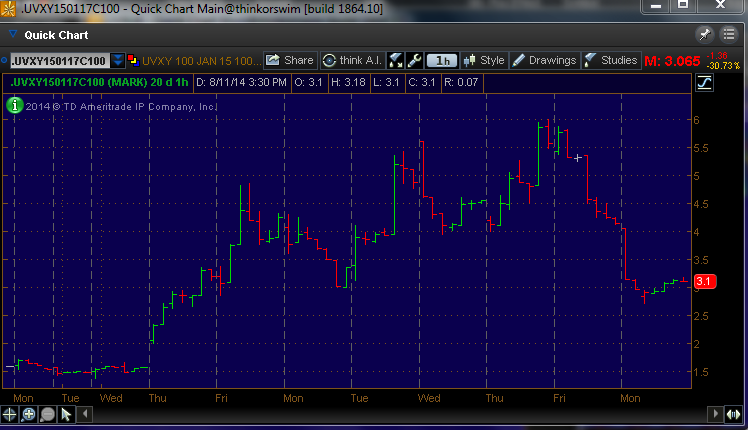The height and width of the screenshot is (430, 748).
Task: Click the pin icon in title bar
Action: point(704,34)
